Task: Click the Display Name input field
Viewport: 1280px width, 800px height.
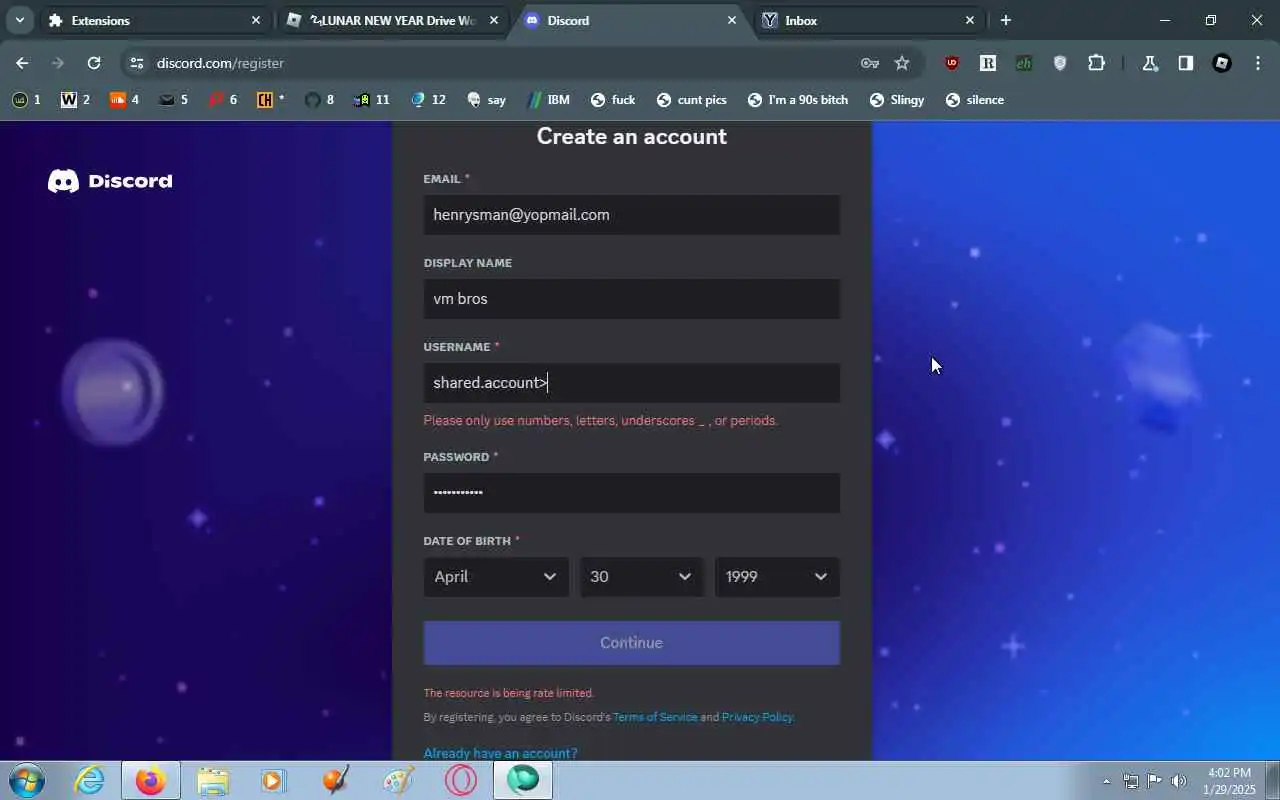Action: tap(631, 299)
